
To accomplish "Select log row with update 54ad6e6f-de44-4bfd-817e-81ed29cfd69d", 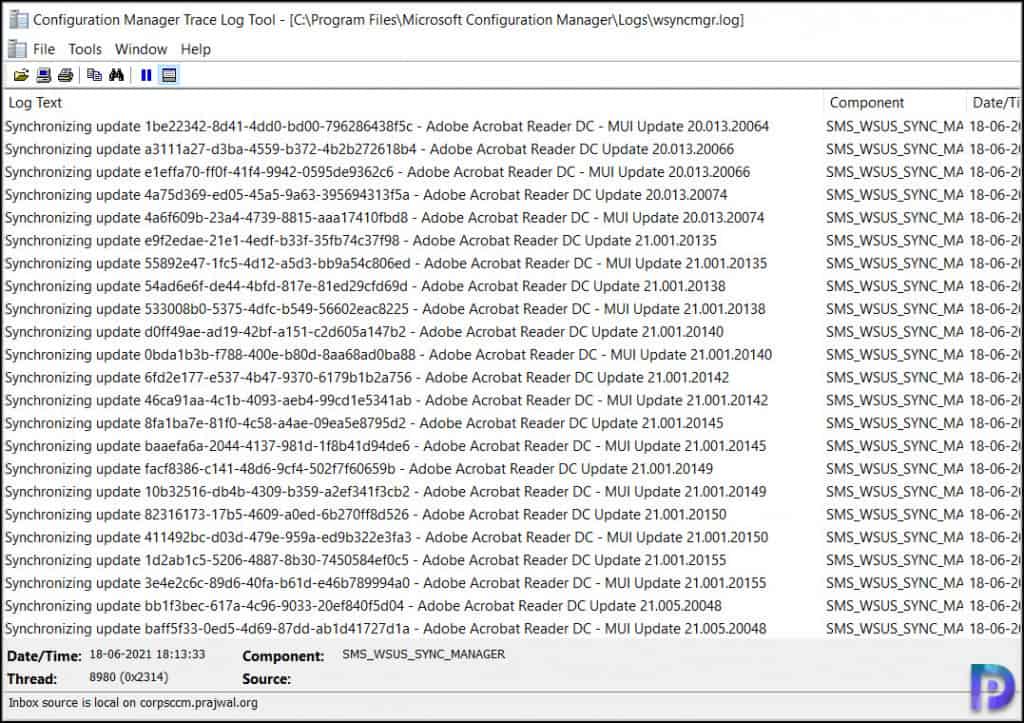I will (x=511, y=286).
